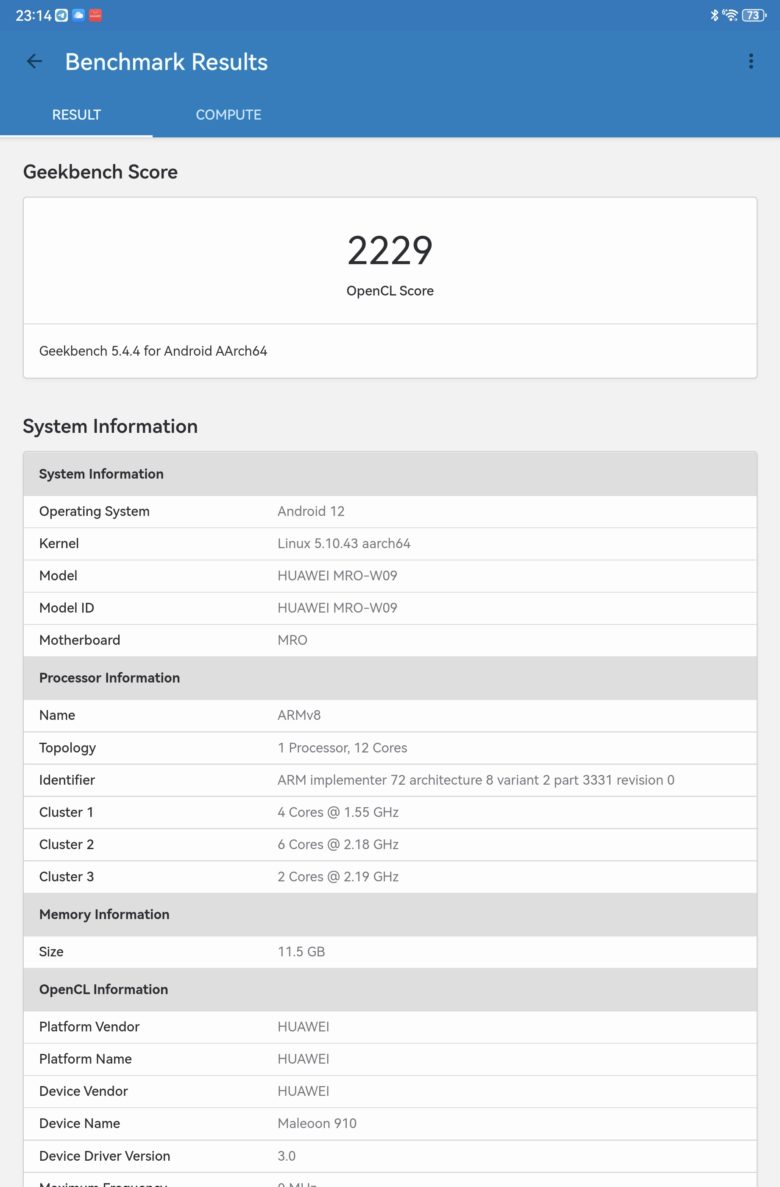The height and width of the screenshot is (1187, 780).
Task: Open the three-dot overflow menu
Action: pyautogui.click(x=750, y=61)
